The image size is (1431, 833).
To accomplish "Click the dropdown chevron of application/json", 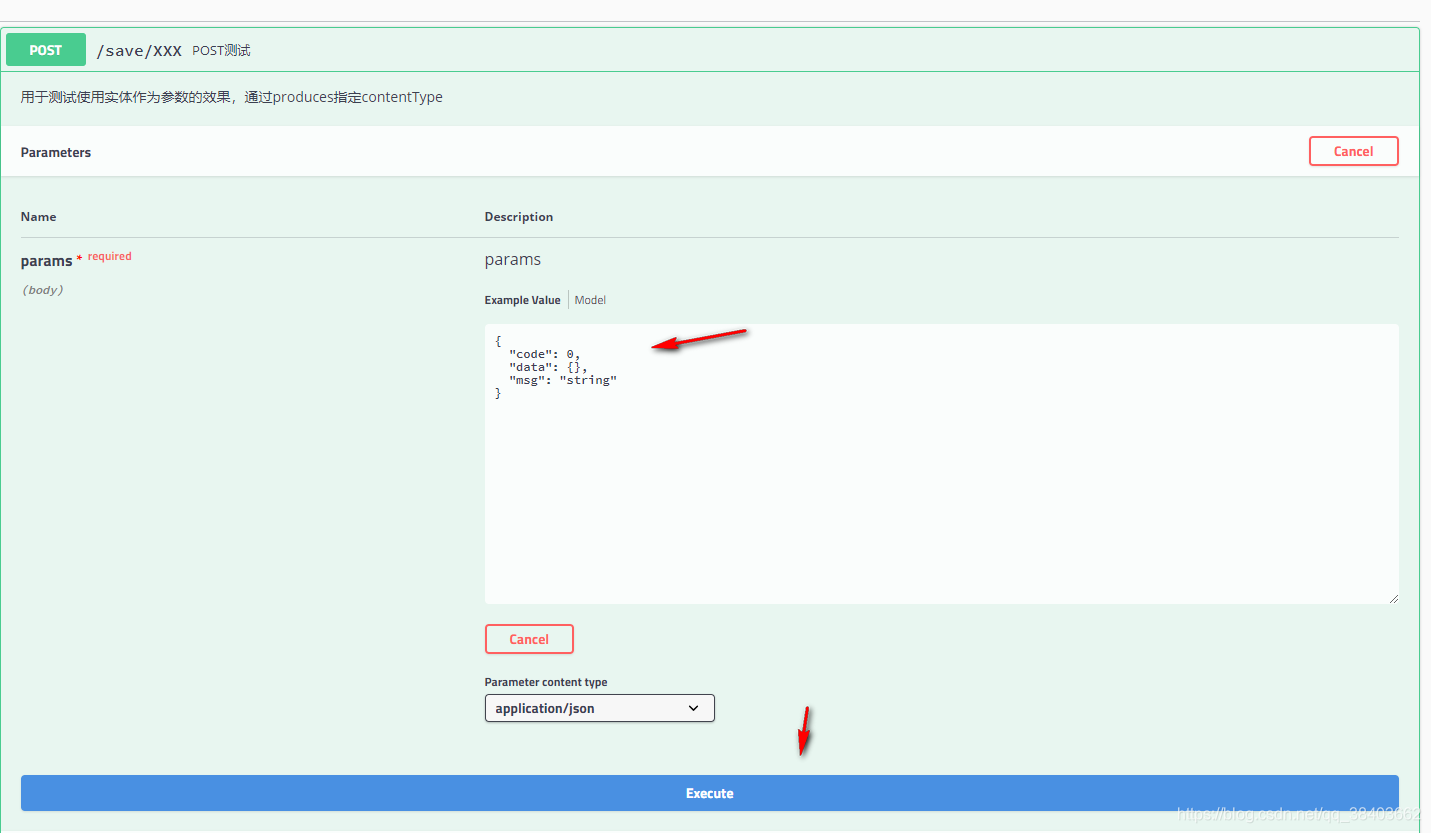I will coord(694,708).
